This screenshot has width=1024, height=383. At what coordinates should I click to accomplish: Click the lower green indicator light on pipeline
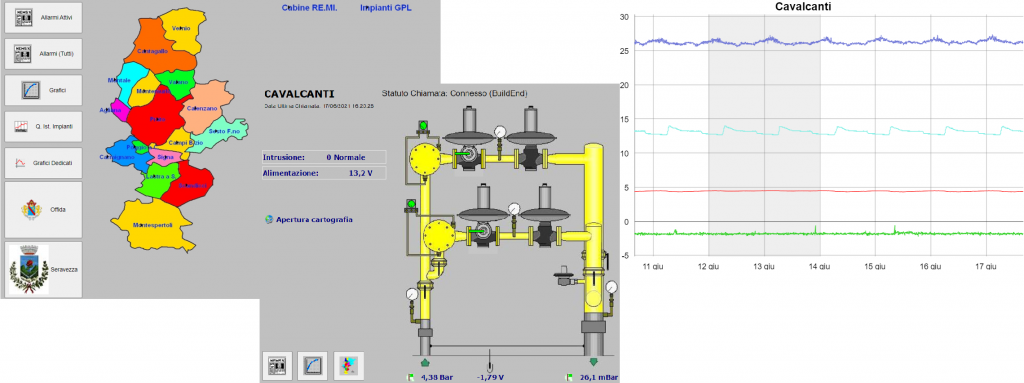[x=411, y=205]
